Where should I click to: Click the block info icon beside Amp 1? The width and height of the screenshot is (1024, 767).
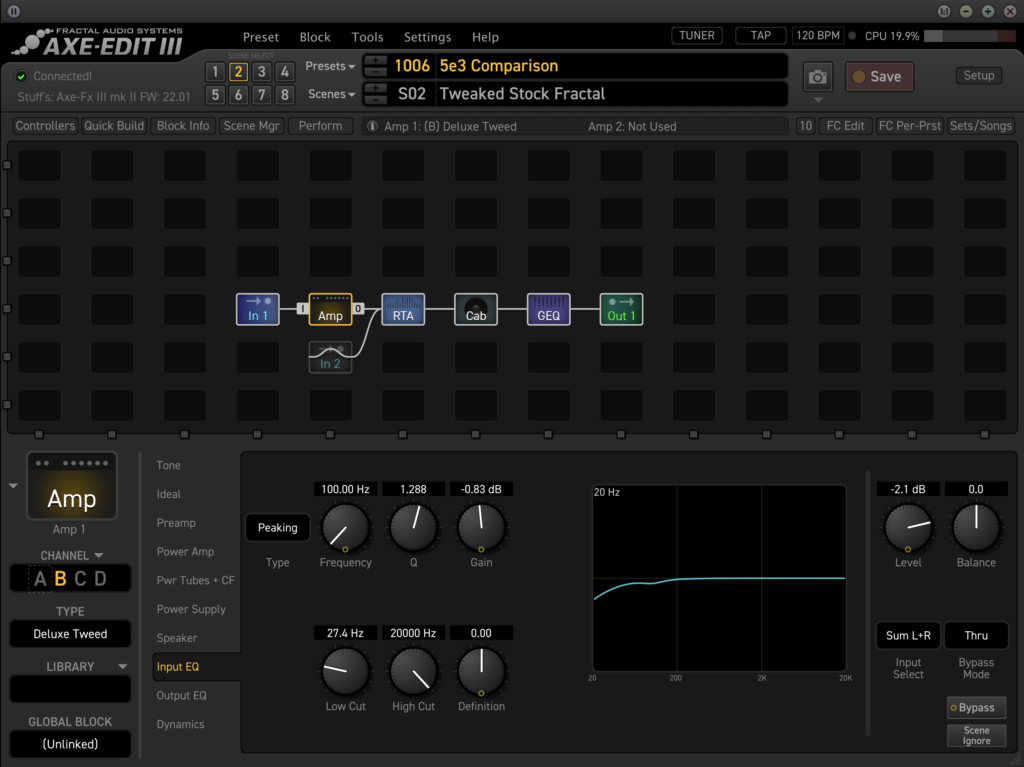pyautogui.click(x=372, y=126)
